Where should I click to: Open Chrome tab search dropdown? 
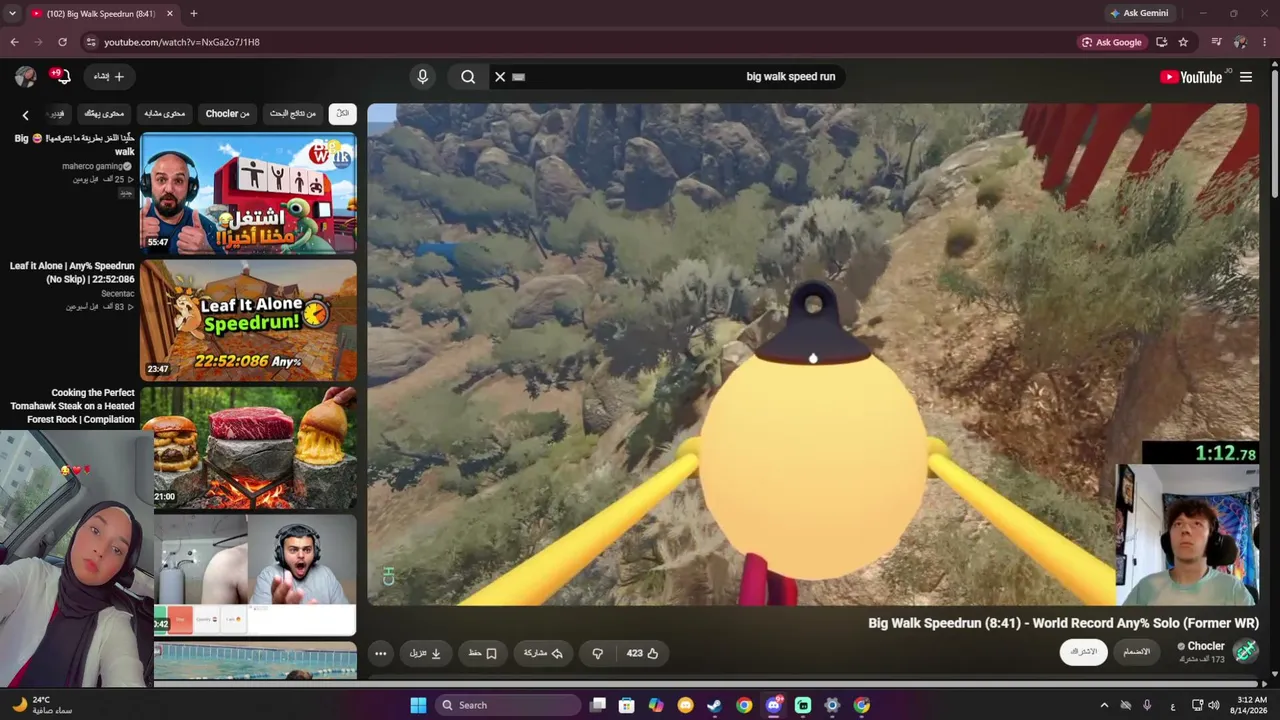[12, 13]
